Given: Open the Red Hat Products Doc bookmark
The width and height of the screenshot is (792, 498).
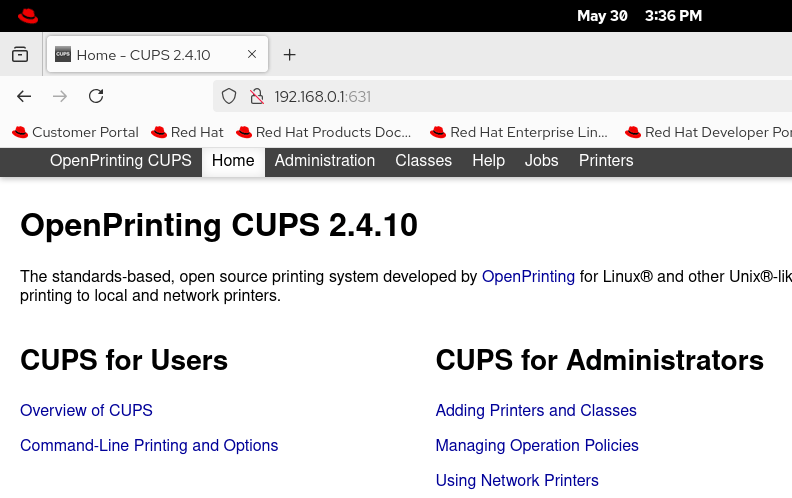Looking at the screenshot, I should 324,132.
